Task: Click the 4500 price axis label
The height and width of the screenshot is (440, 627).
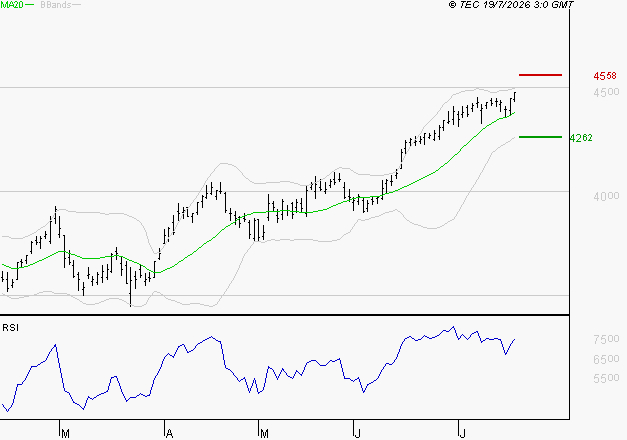Action: [606, 92]
